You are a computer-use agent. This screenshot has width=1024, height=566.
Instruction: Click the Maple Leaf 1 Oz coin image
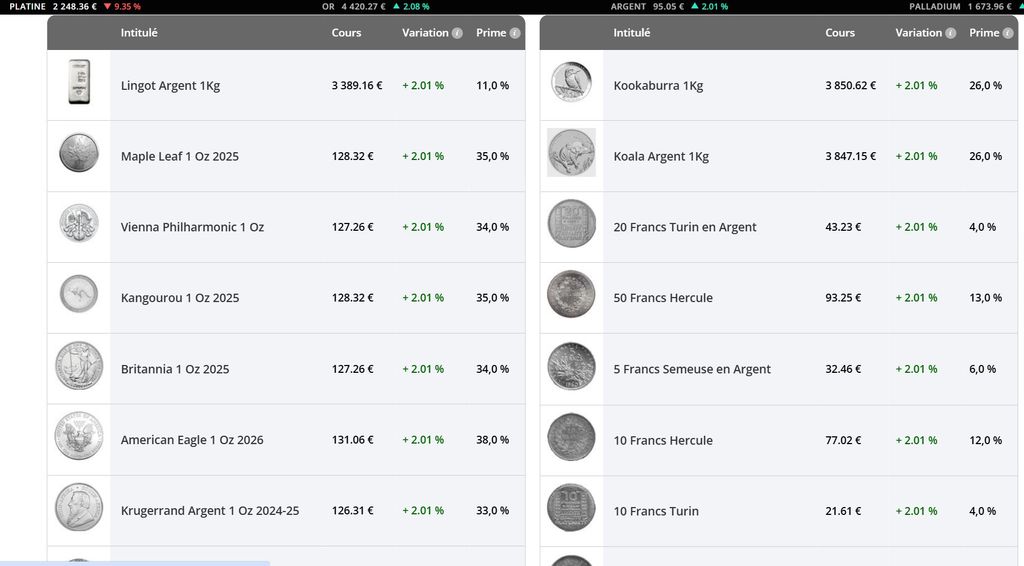click(x=79, y=155)
